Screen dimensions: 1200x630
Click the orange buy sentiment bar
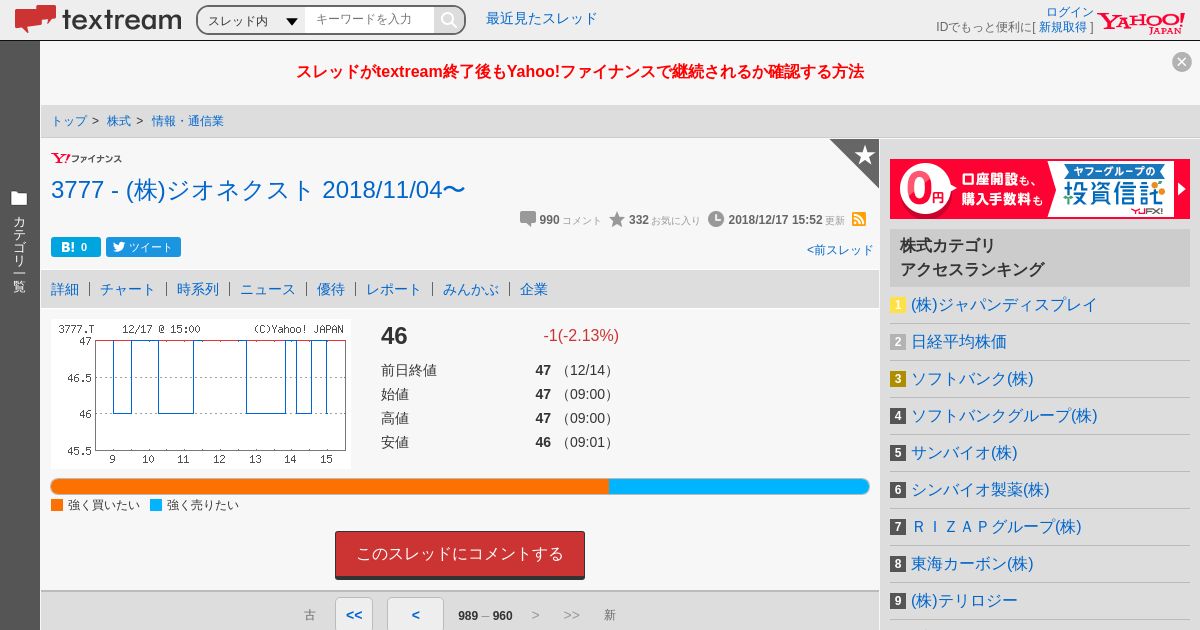point(330,486)
